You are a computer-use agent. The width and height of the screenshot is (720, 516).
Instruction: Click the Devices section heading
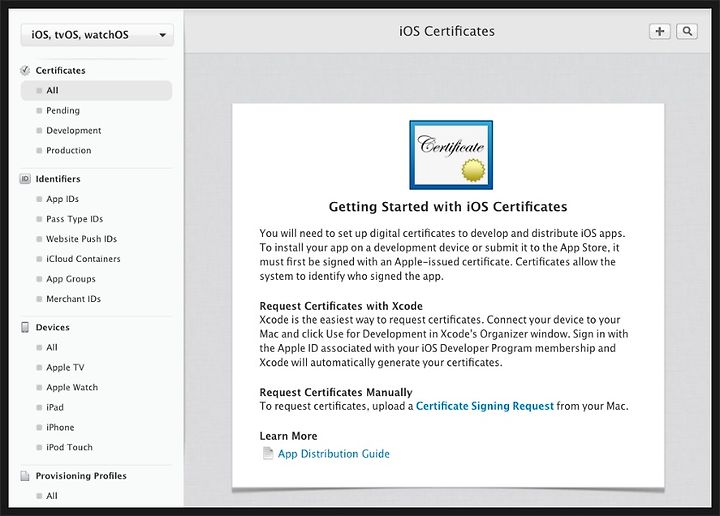52,327
